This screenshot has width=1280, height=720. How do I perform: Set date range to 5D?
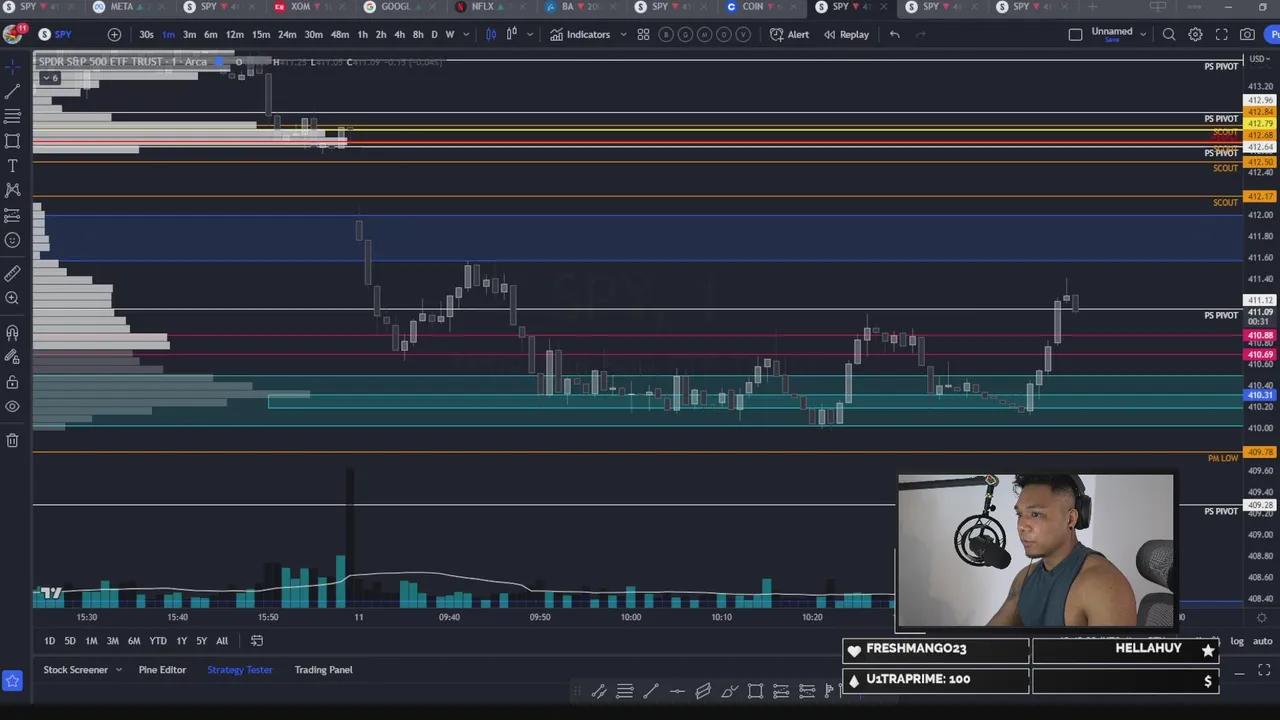70,641
